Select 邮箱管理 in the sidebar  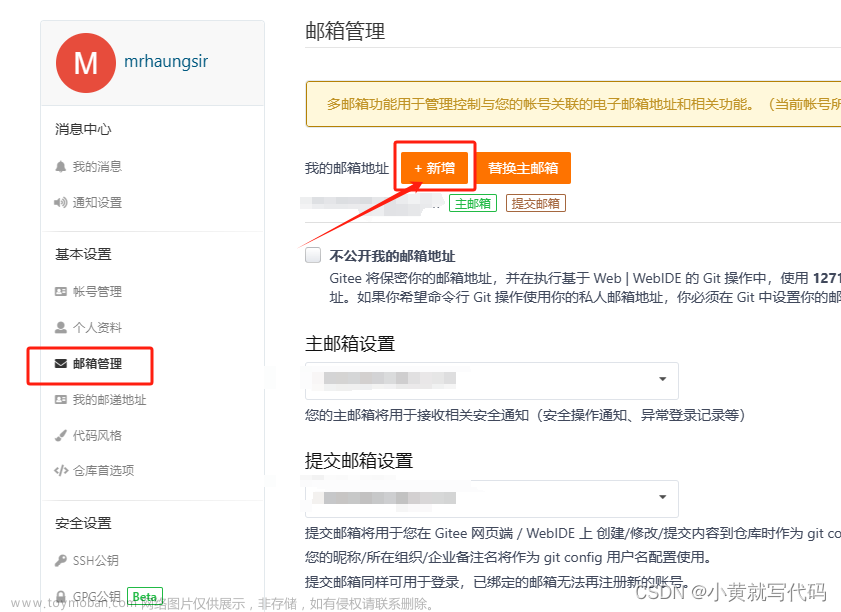coord(97,364)
